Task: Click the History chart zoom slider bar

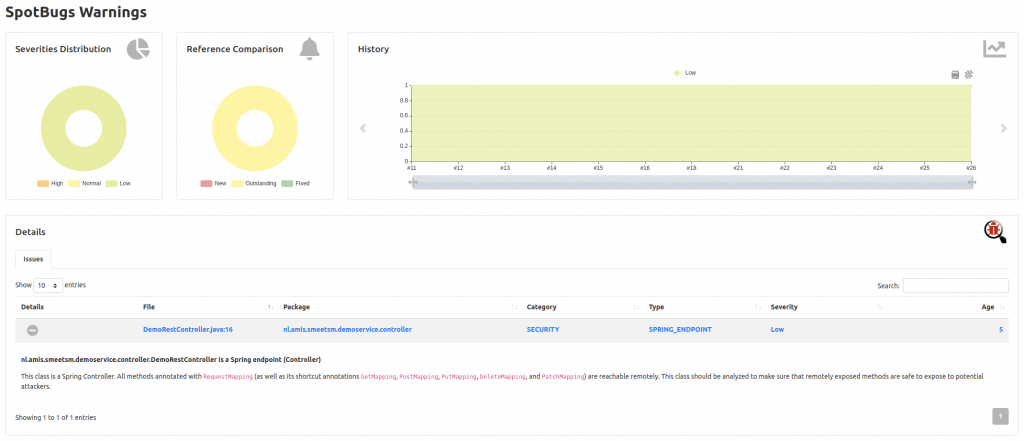Action: [x=692, y=183]
